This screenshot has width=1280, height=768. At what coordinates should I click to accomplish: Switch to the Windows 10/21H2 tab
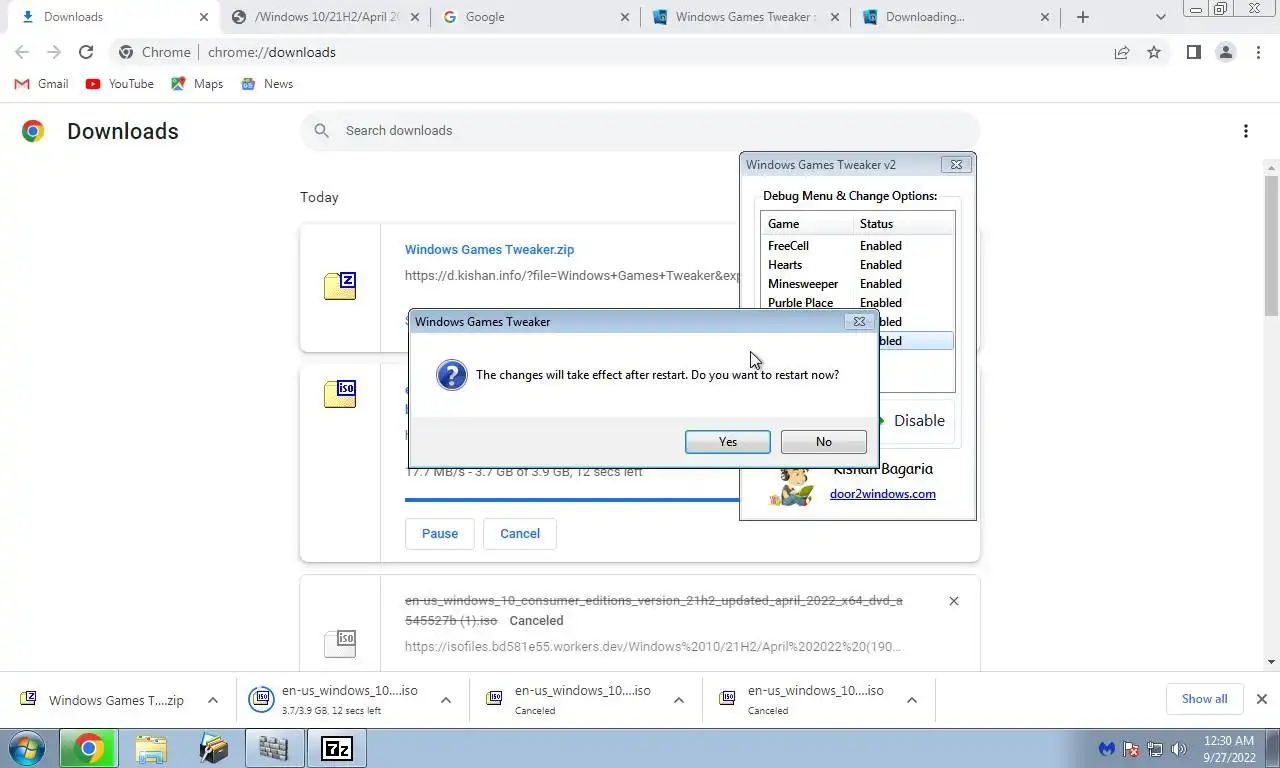[x=324, y=17]
